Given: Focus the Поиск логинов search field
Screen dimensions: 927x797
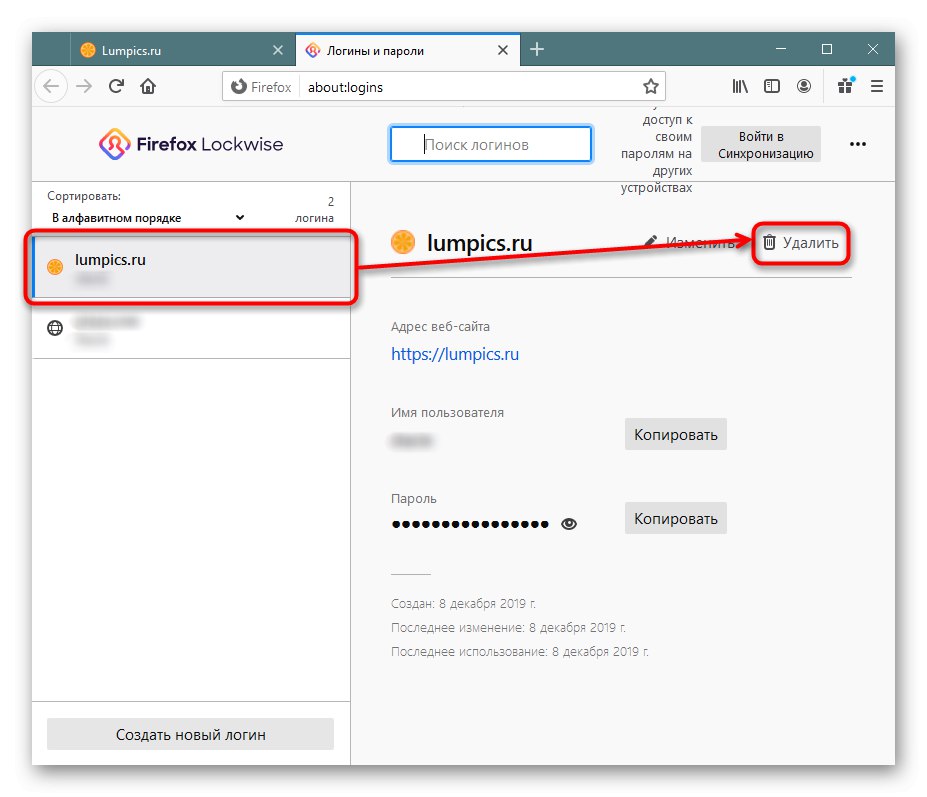Looking at the screenshot, I should (x=491, y=144).
